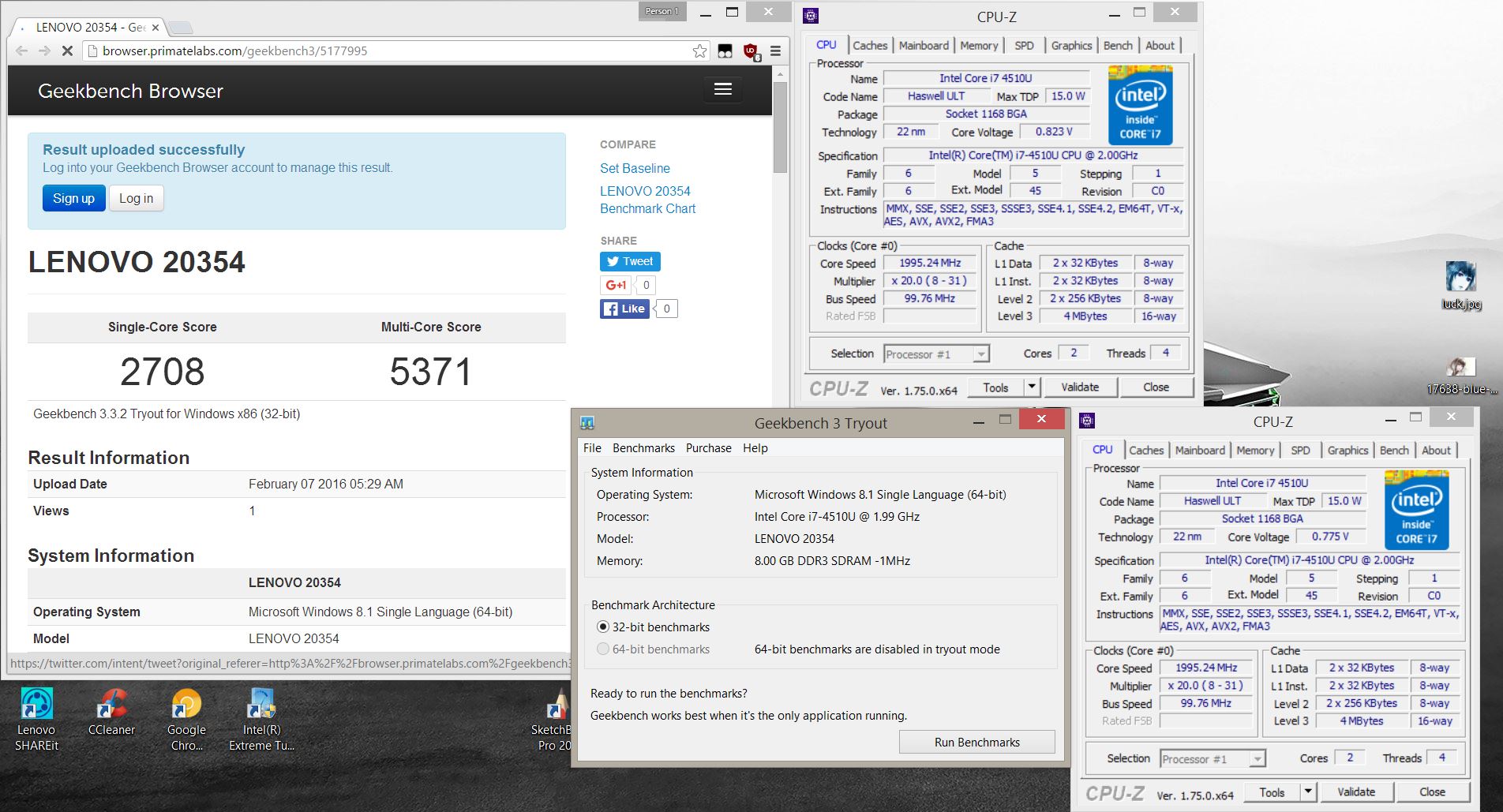Open LENOVO 20354 Benchmark Chart link
Screen dimensions: 1503x812
click(x=647, y=200)
